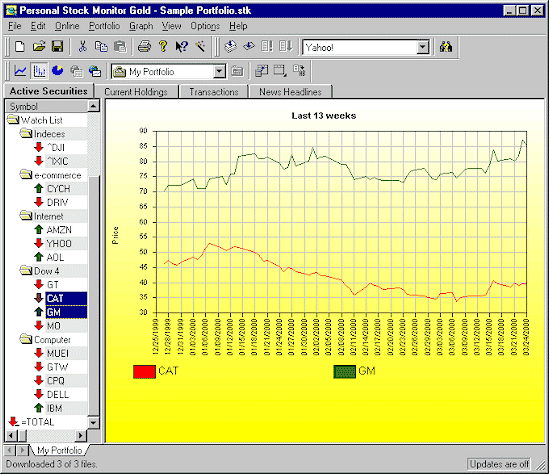The image size is (550, 475).
Task: Switch to Transactions tab
Action: coord(214,92)
